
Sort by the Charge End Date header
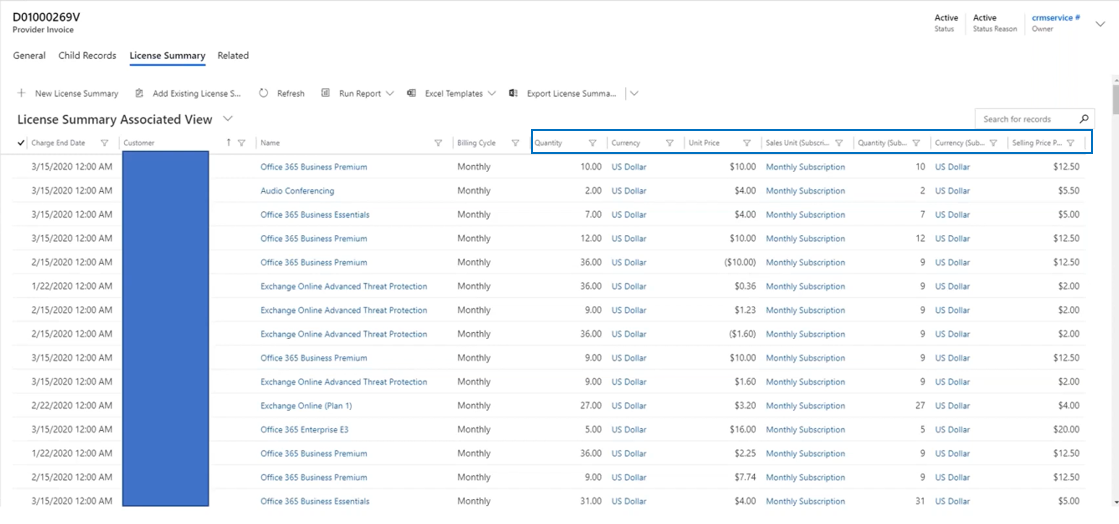point(58,143)
